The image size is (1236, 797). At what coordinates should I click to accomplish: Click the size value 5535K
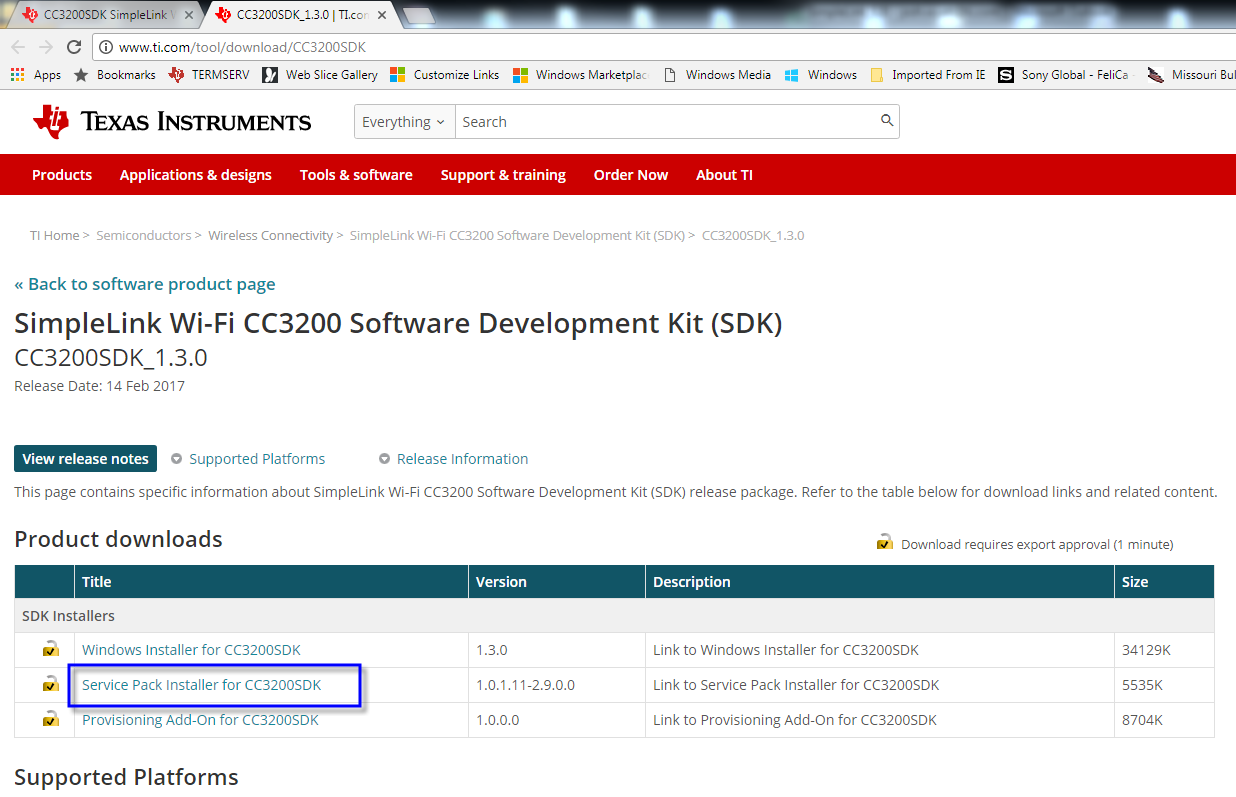pyautogui.click(x=1142, y=685)
